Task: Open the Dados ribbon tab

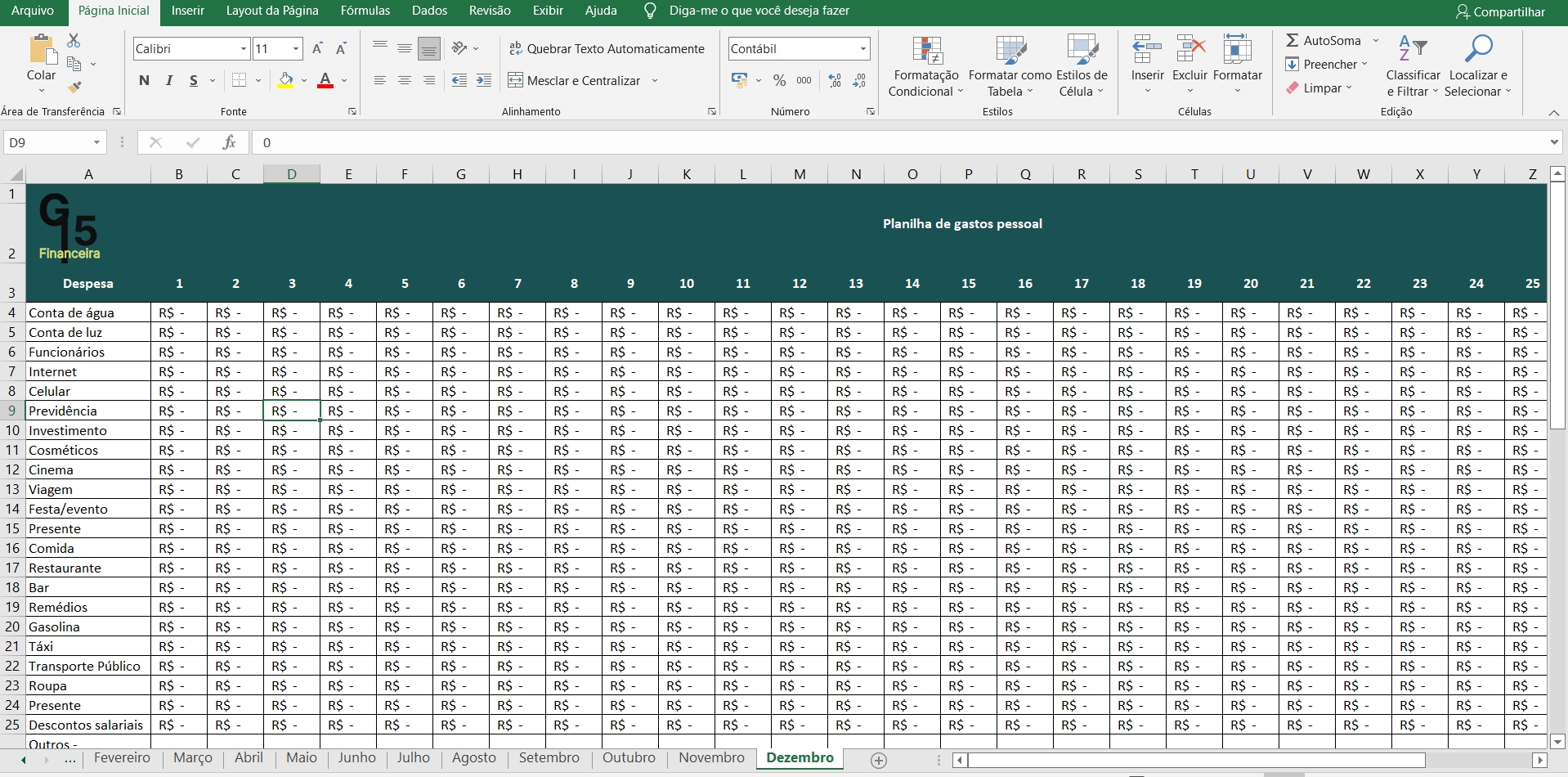Action: [430, 11]
